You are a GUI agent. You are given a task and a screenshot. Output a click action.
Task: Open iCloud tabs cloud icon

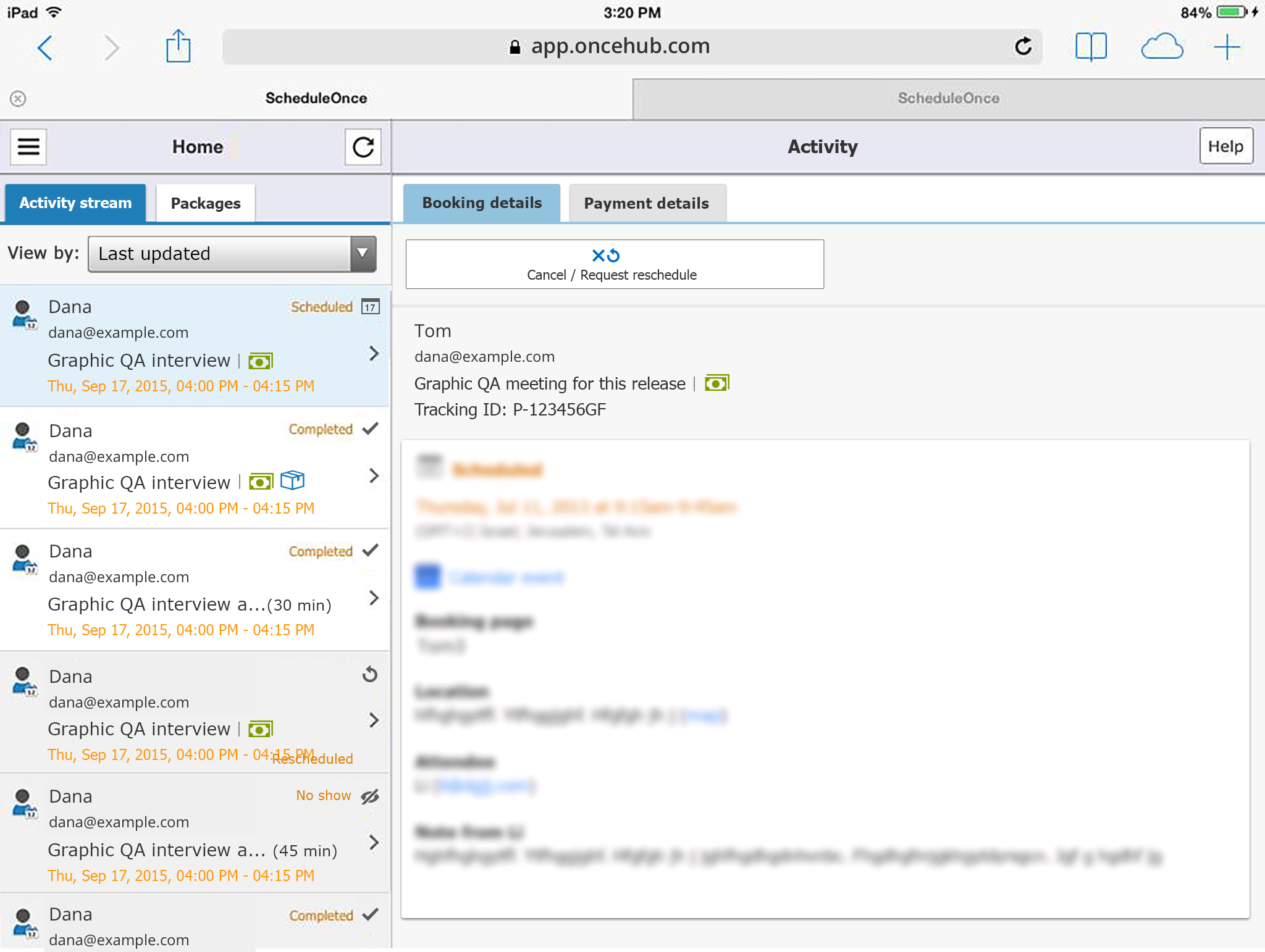point(1161,47)
